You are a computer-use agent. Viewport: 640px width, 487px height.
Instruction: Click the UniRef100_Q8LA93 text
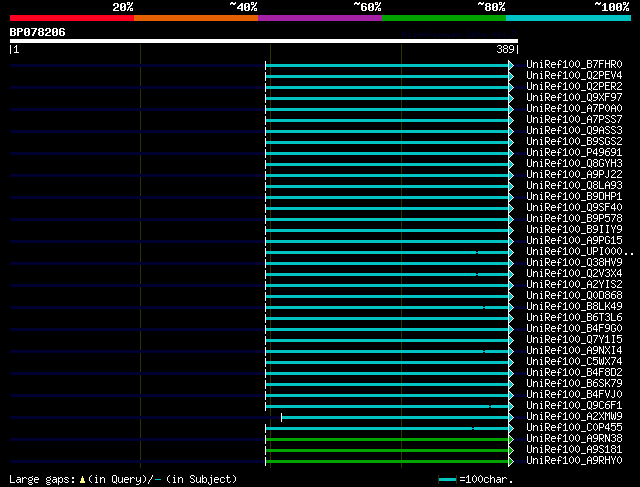pos(574,186)
